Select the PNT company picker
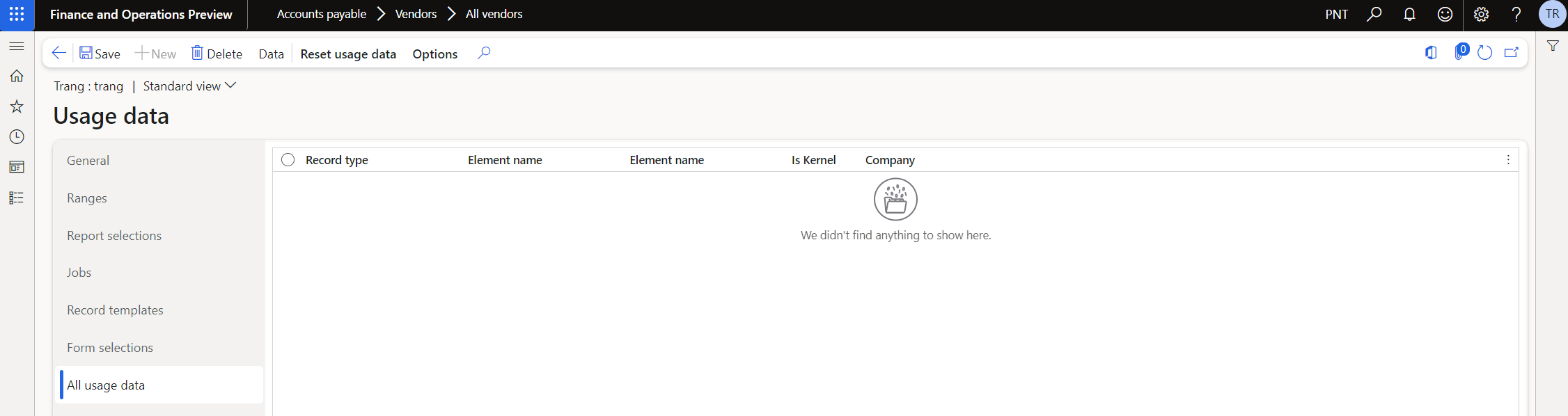 (x=1336, y=14)
